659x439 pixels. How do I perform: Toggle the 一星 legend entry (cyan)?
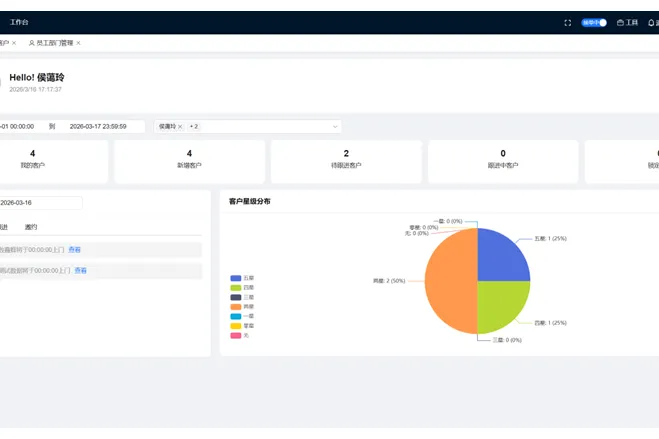click(x=242, y=316)
